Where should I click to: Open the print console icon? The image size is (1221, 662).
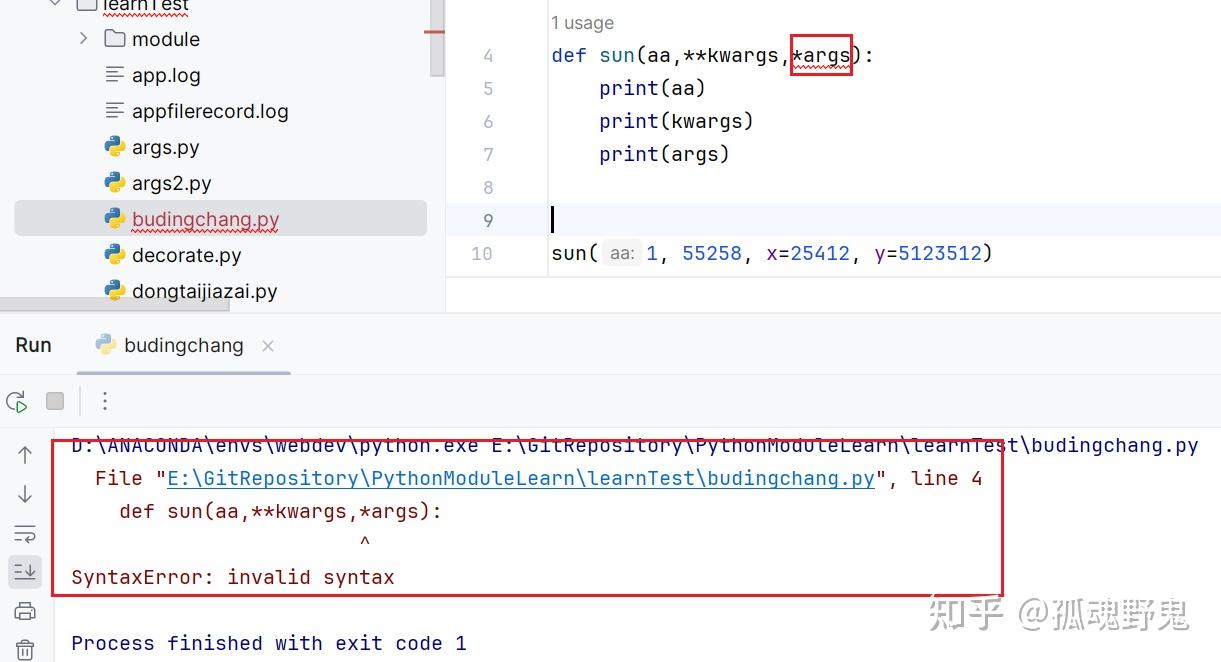click(x=25, y=610)
